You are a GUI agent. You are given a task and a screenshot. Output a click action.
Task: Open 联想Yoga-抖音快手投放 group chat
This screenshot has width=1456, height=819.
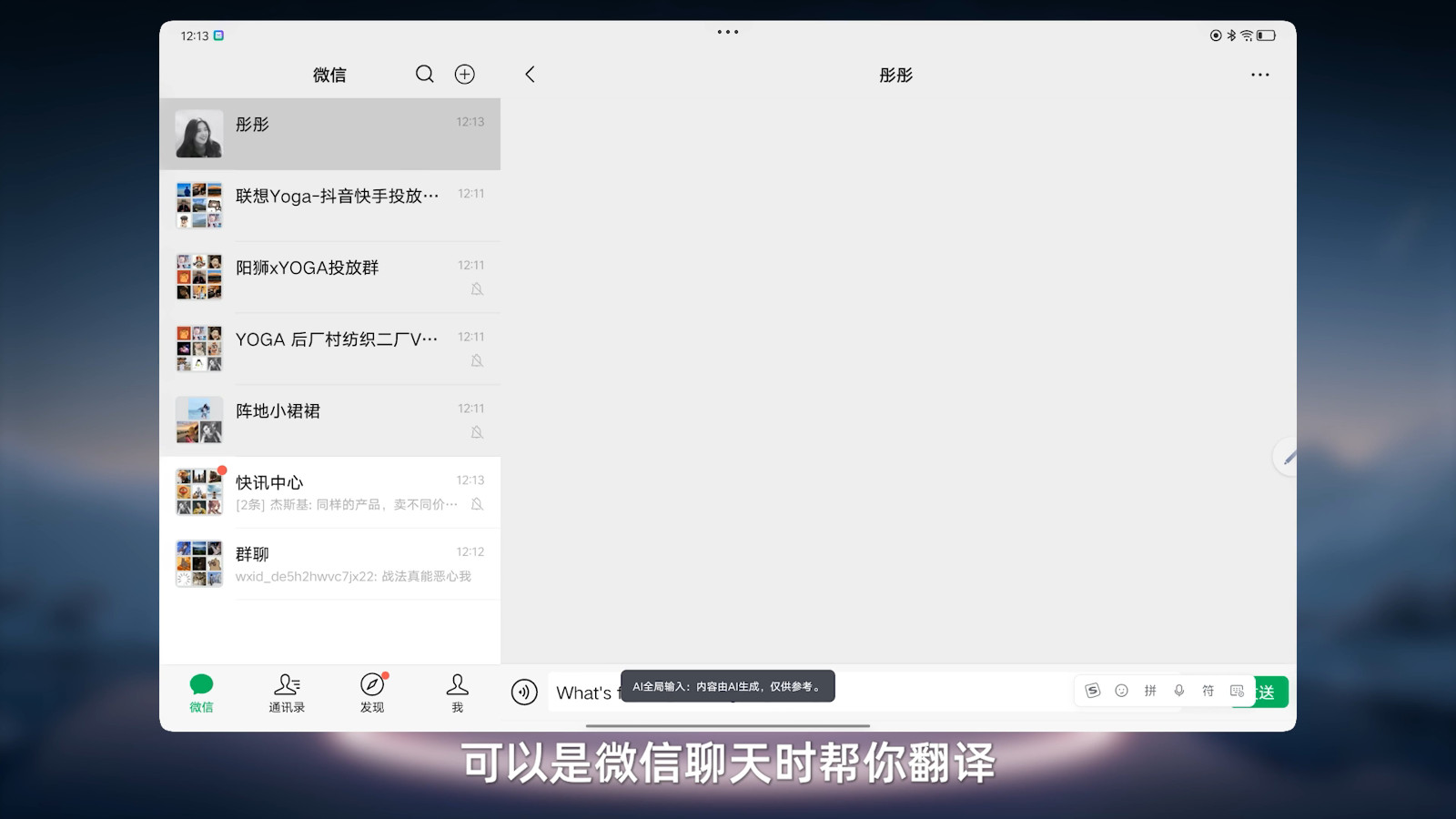click(330, 206)
